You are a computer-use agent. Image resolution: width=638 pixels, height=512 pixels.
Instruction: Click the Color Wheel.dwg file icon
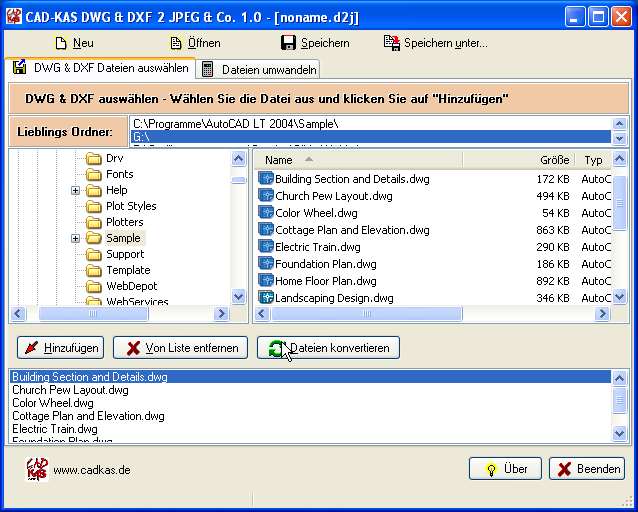[x=266, y=213]
